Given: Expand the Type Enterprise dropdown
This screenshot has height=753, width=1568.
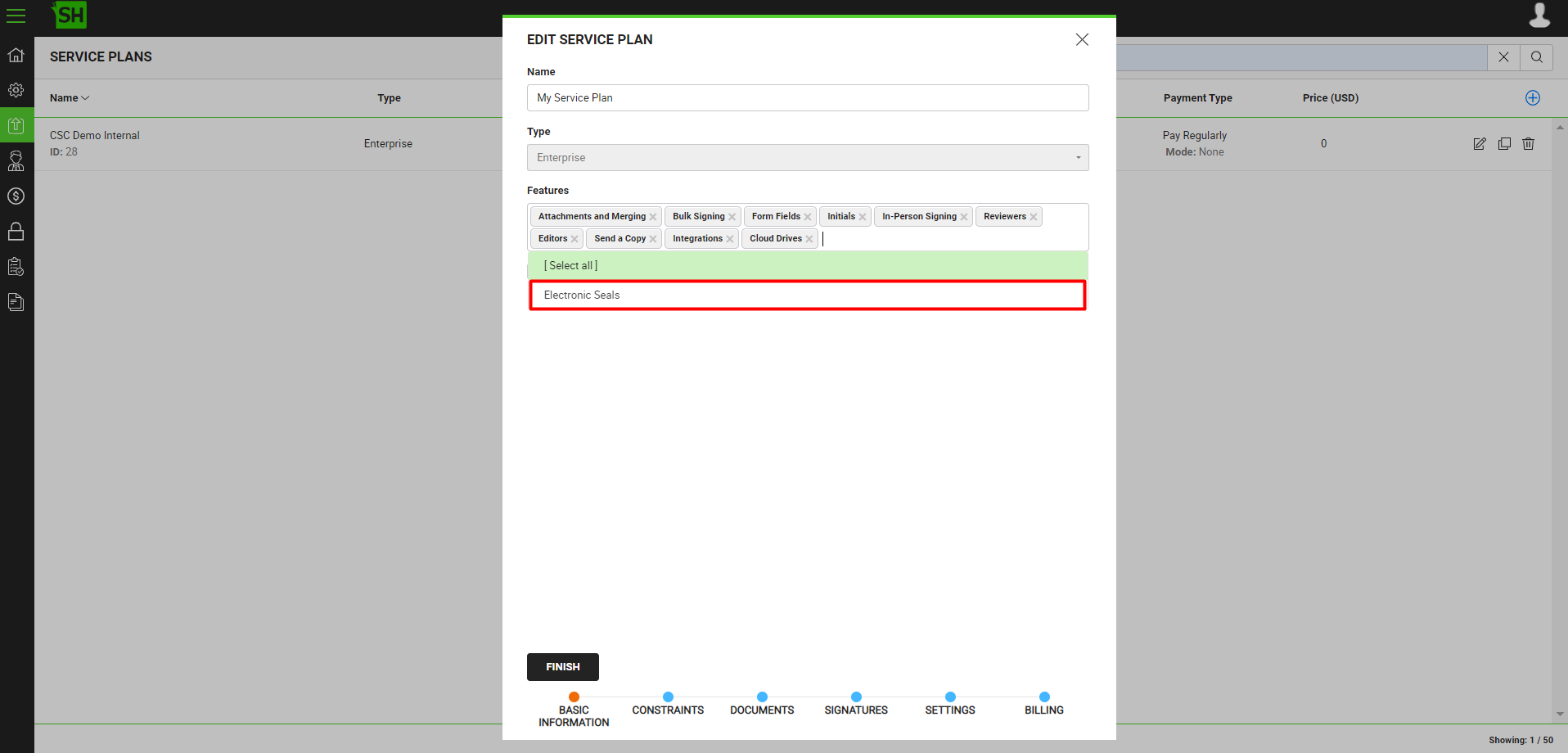Looking at the screenshot, I should tap(807, 158).
